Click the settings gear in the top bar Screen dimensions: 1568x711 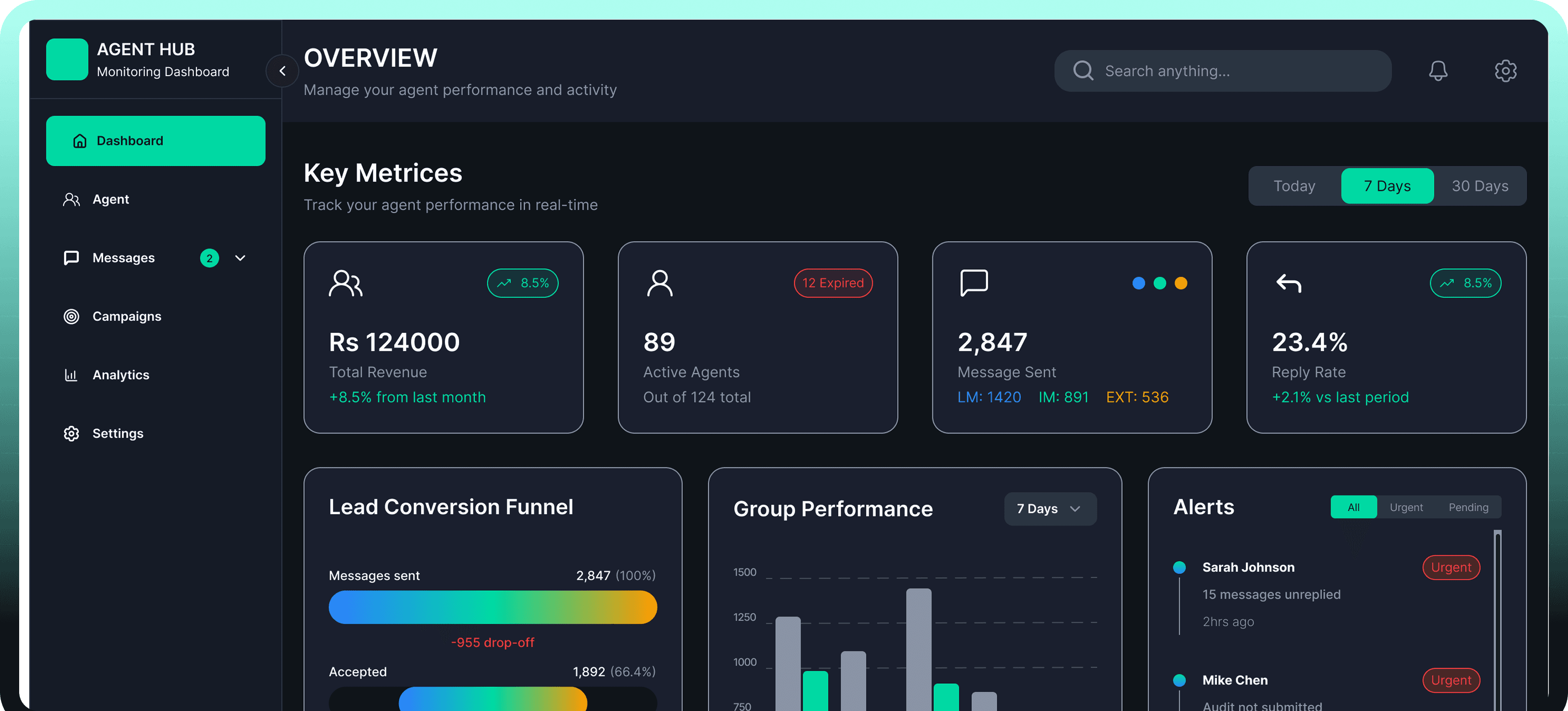point(1506,70)
